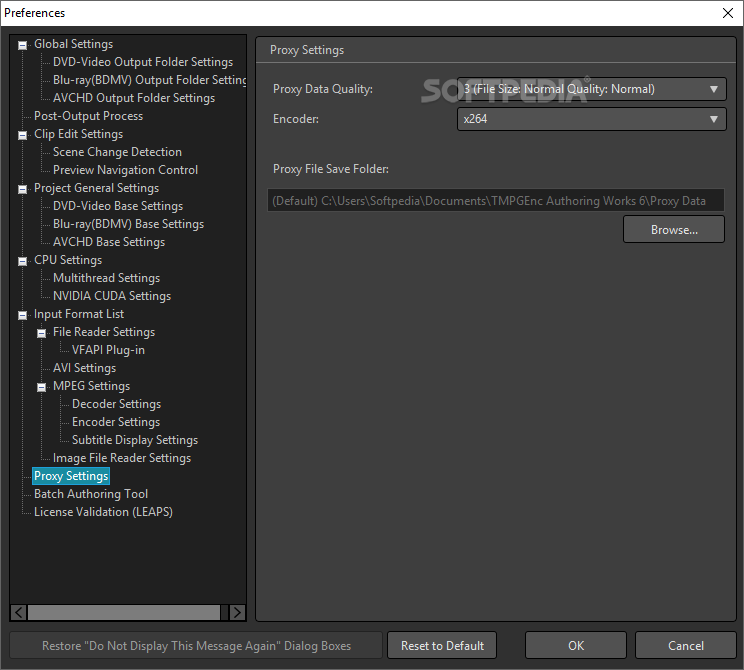The height and width of the screenshot is (670, 744).
Task: Close the Preferences window
Action: [728, 13]
